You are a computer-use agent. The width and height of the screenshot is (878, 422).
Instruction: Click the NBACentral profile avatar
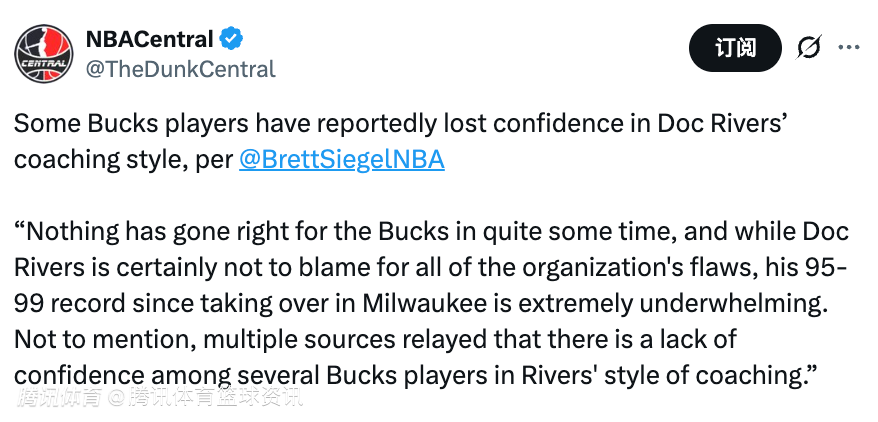(43, 52)
